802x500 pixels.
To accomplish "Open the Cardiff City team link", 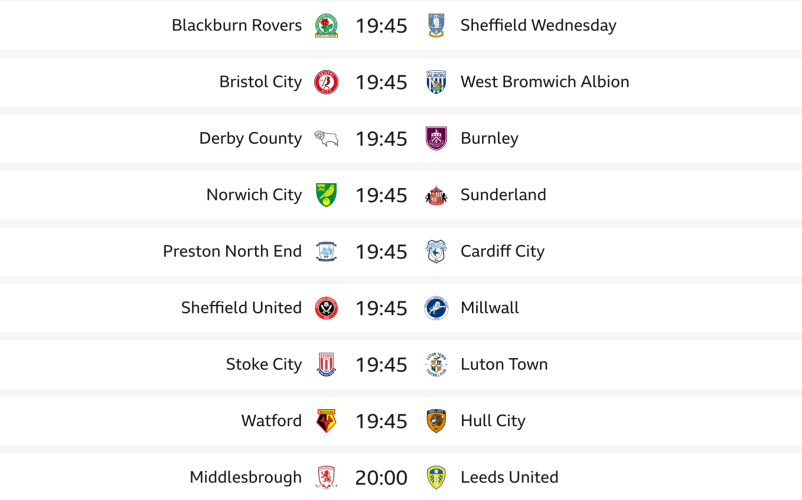I will 502,252.
